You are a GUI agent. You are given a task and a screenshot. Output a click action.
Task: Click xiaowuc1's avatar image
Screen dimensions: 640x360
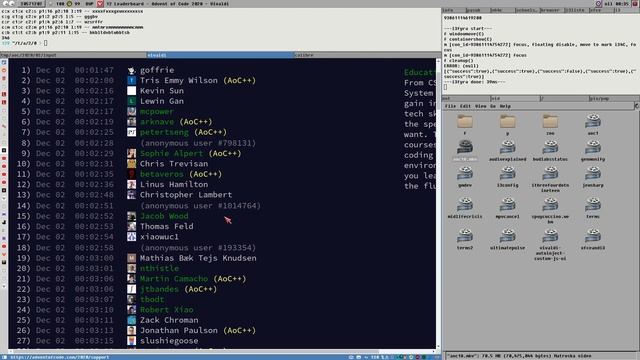(131, 237)
